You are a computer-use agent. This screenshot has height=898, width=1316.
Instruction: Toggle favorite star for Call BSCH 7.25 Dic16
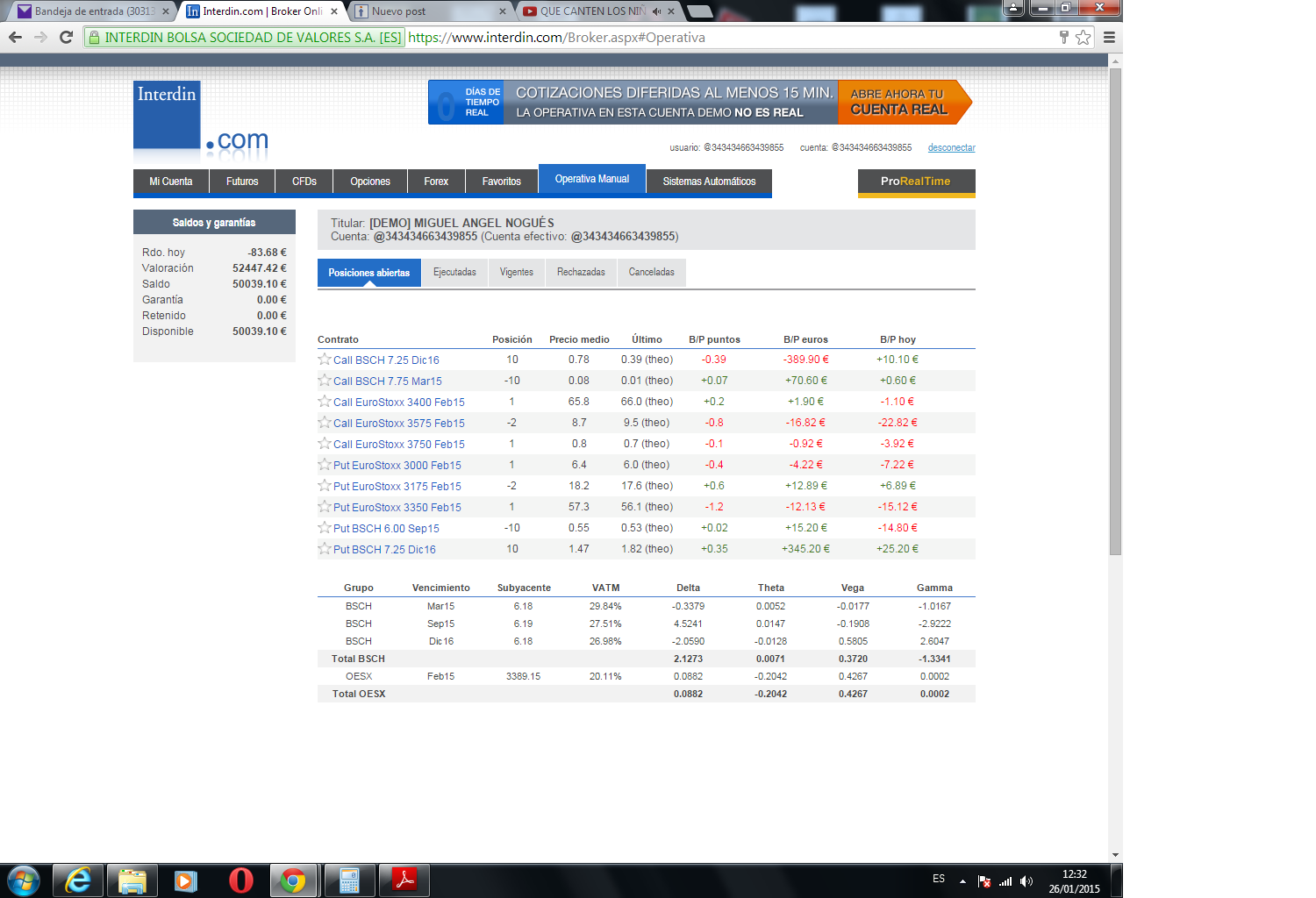tap(325, 360)
